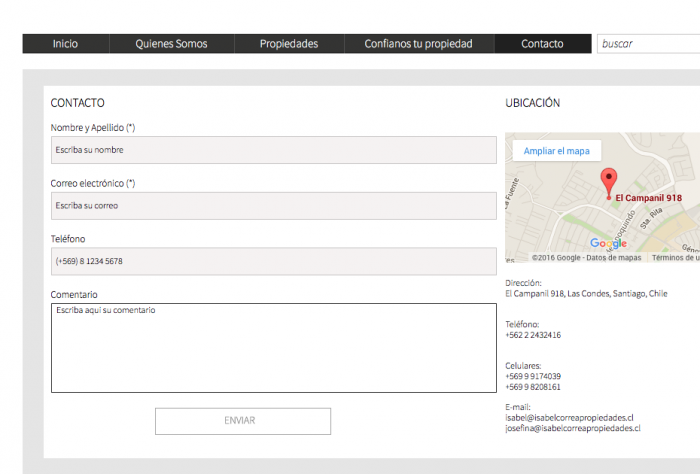Open the Términos de uso map link

coord(676,258)
